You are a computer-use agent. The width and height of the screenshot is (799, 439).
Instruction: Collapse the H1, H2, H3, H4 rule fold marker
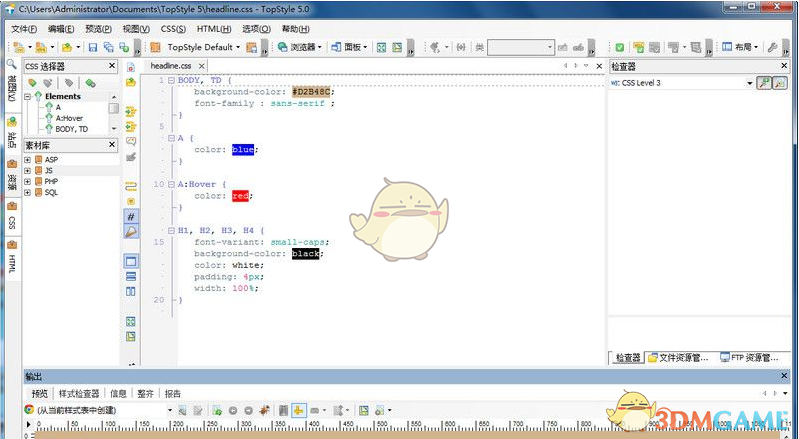click(171, 230)
